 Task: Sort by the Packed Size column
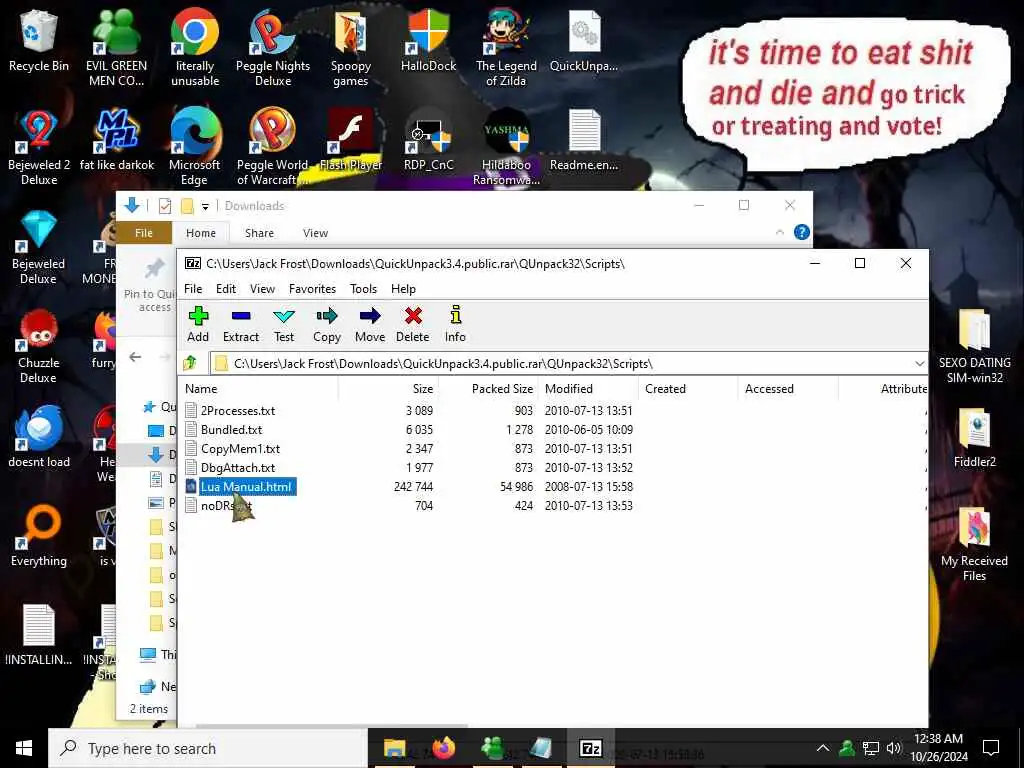(488, 389)
